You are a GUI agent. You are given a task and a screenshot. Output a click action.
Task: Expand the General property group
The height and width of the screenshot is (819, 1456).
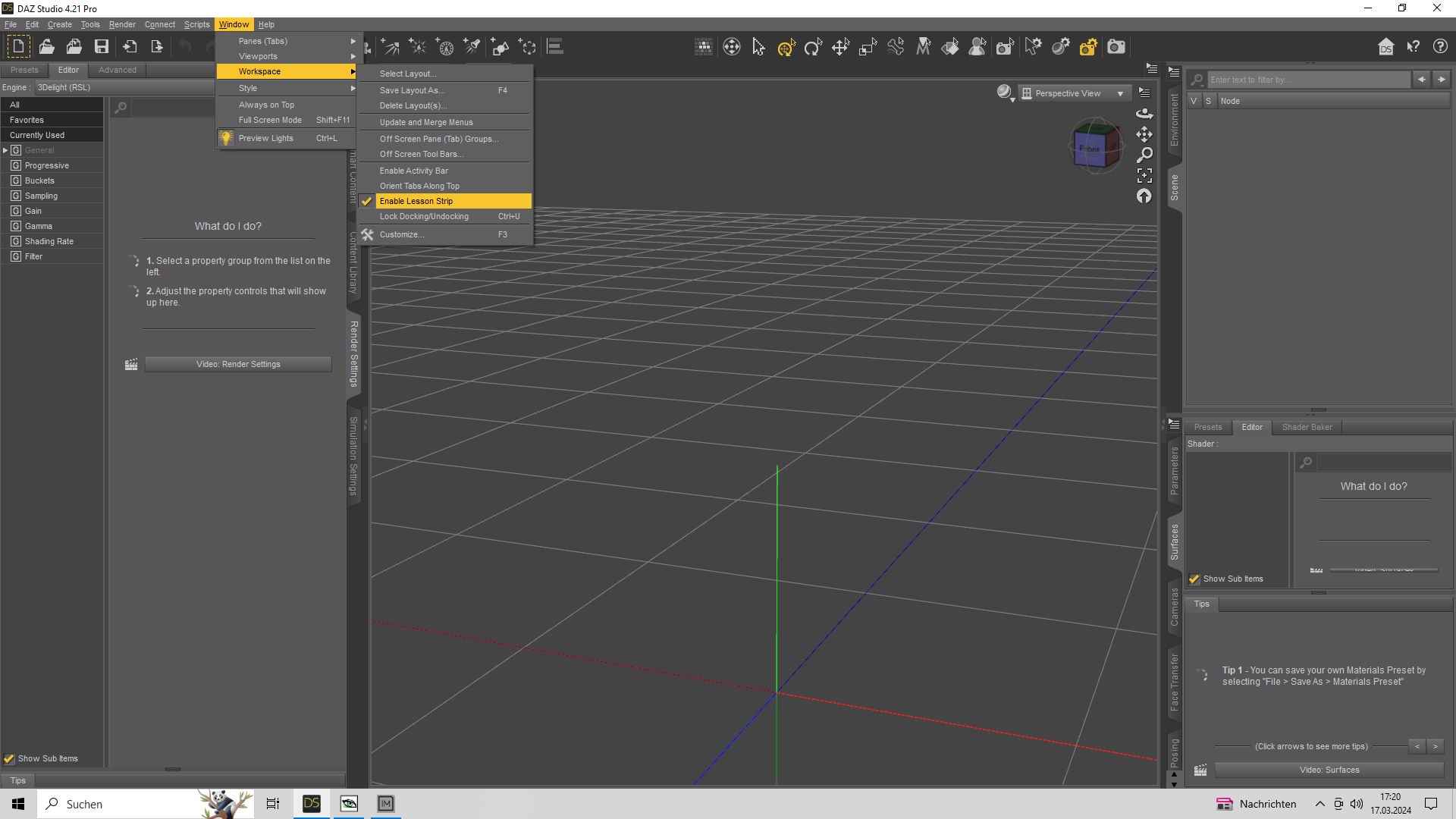(5, 150)
